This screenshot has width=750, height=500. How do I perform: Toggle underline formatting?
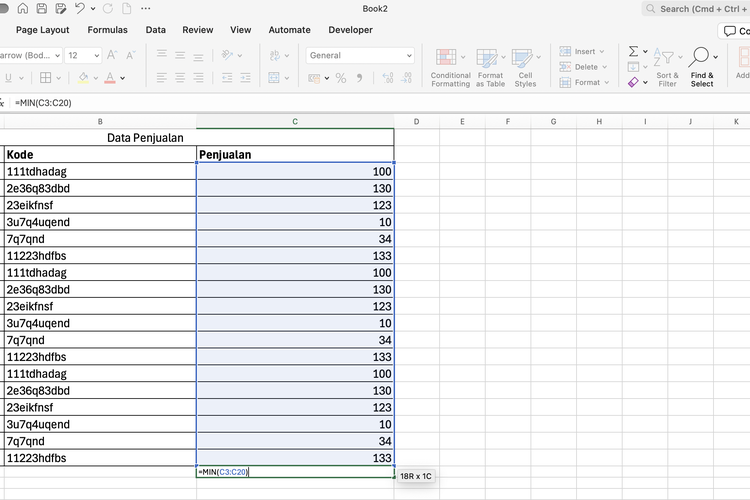coord(8,78)
